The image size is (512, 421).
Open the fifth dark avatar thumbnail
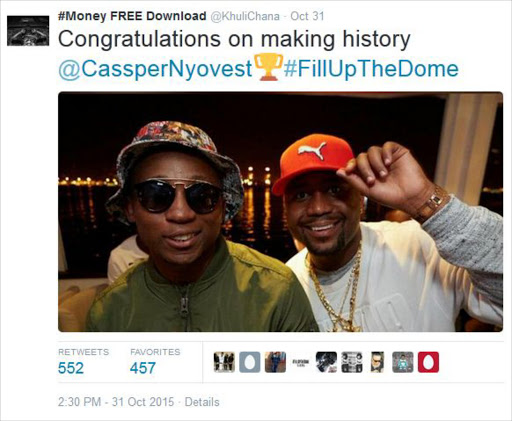pyautogui.click(x=326, y=362)
